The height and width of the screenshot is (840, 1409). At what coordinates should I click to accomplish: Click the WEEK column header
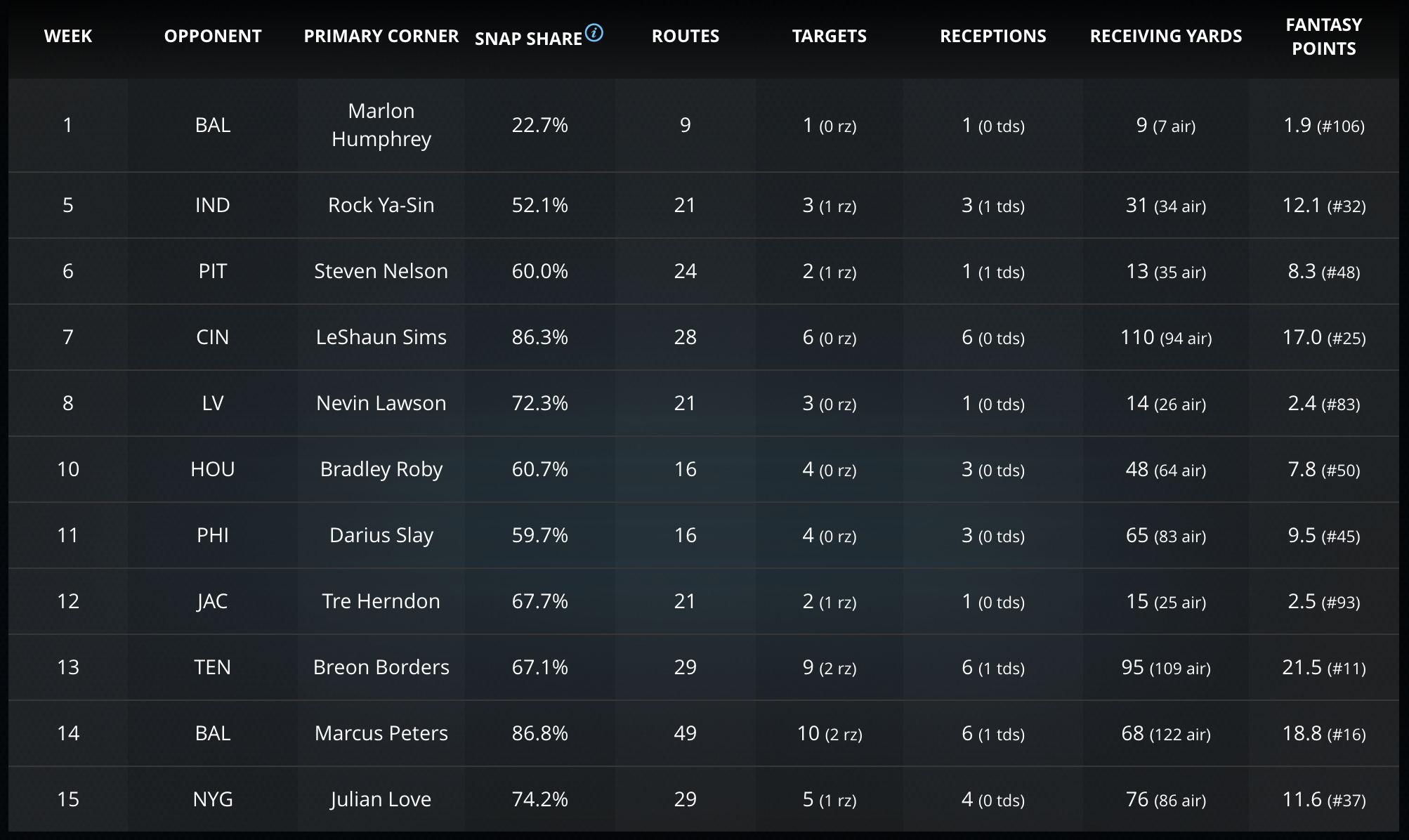tap(68, 36)
